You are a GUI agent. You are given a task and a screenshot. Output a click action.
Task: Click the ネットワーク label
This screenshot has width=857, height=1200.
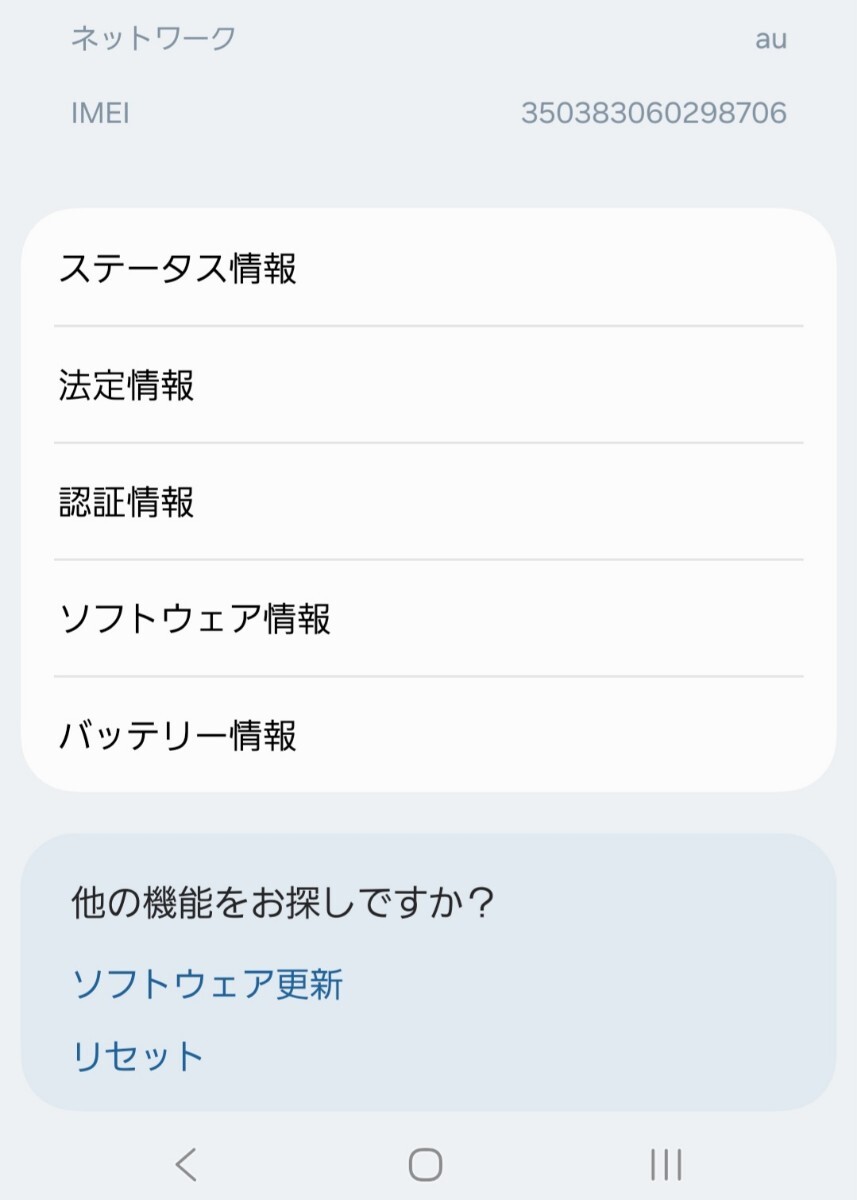coord(153,39)
